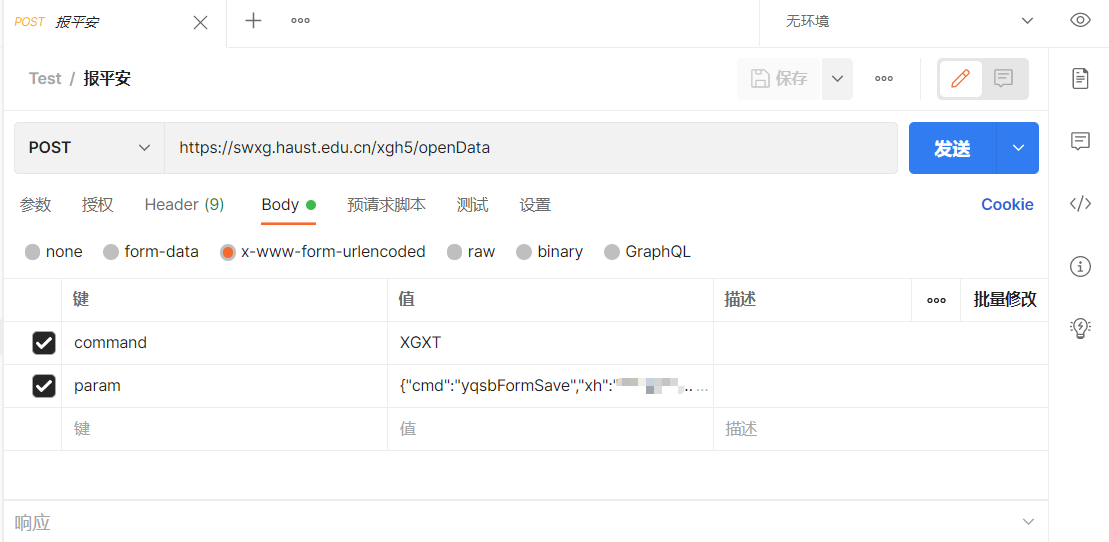Open the comments icon in right sidebar
The width and height of the screenshot is (1109, 542).
[x=1080, y=141]
